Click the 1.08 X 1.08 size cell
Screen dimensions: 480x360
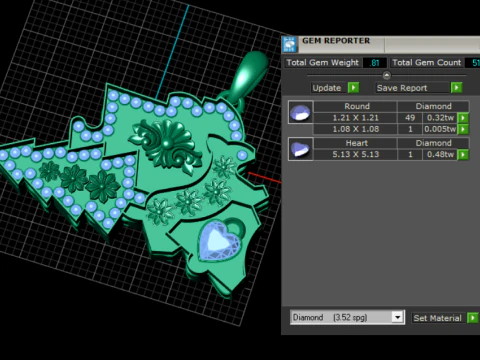(x=356, y=129)
